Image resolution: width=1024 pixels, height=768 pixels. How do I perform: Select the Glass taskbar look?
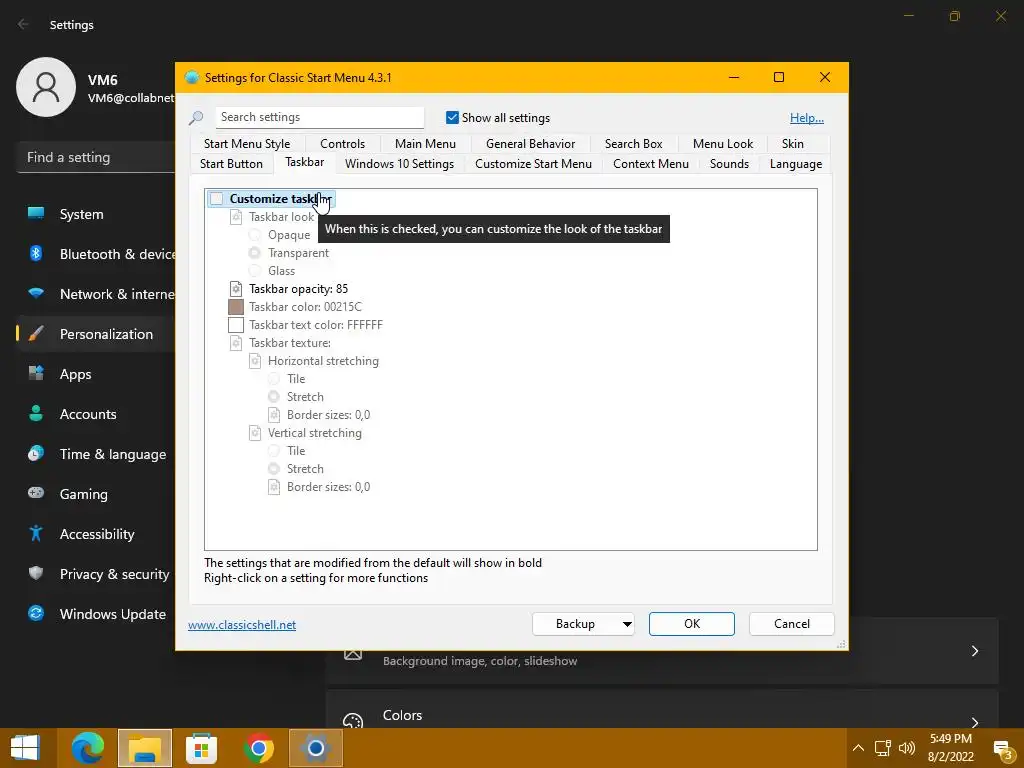tap(255, 271)
